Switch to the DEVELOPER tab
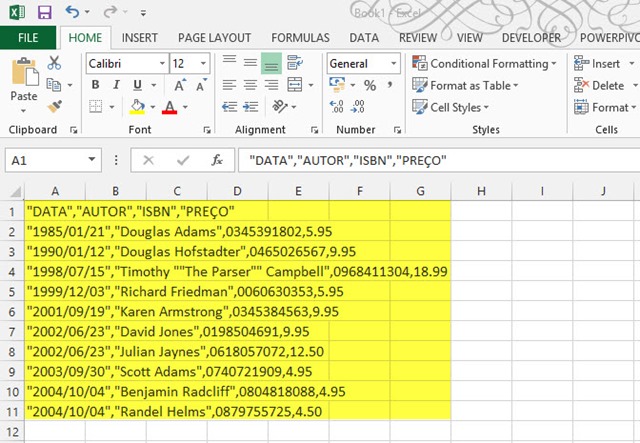640x443 pixels. pos(531,38)
